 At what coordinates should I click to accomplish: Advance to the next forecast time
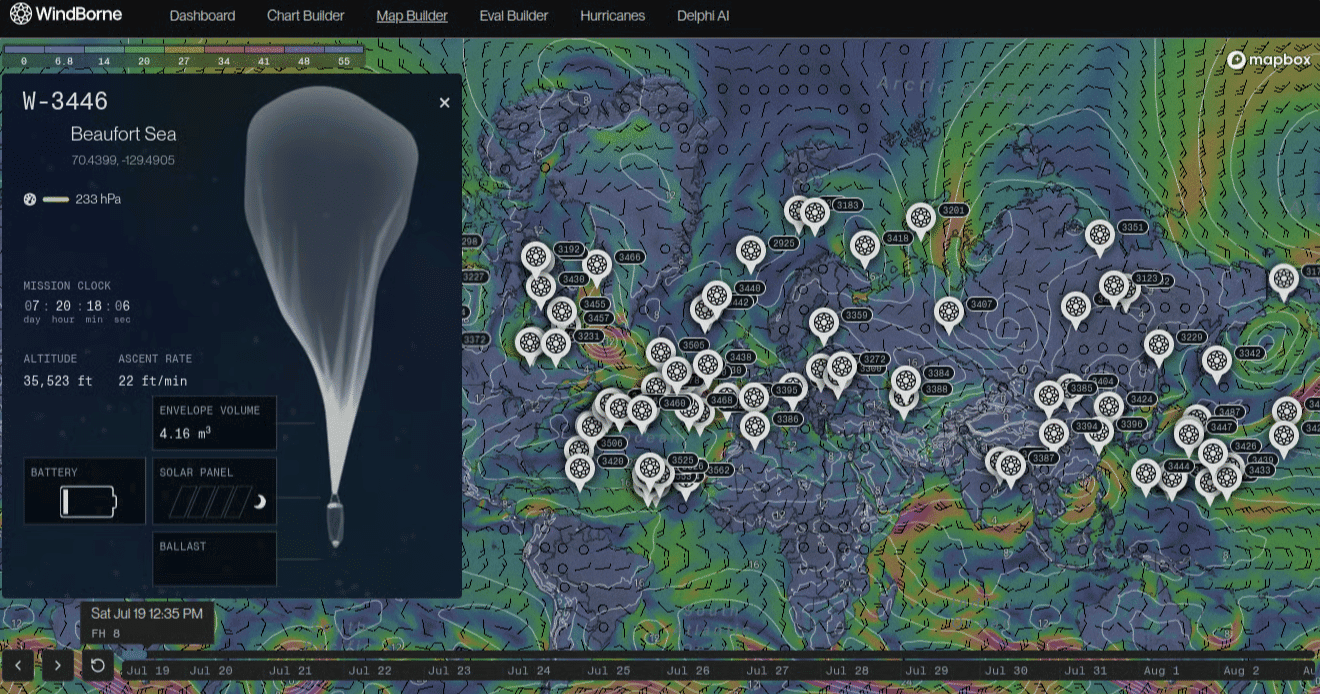coord(58,665)
